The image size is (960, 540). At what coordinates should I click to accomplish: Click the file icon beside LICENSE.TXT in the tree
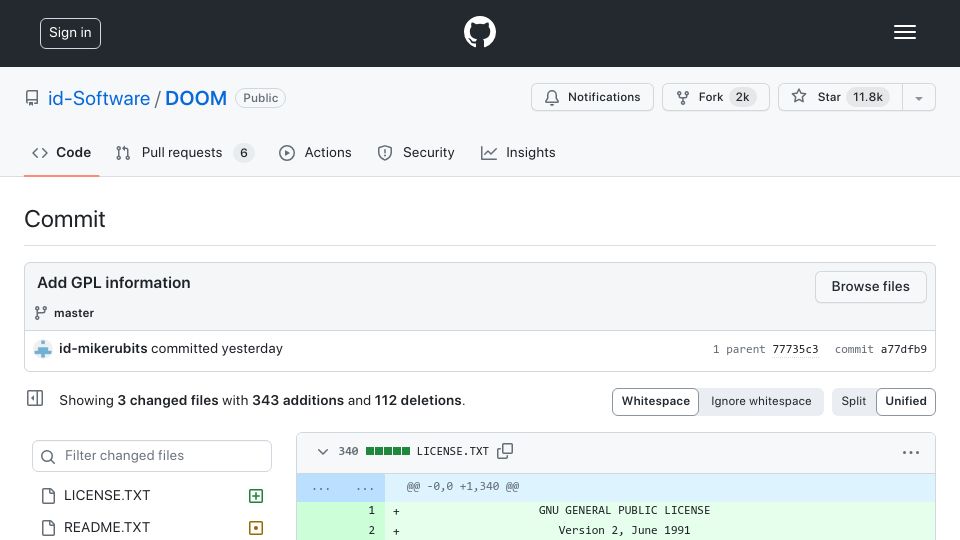[x=48, y=496]
